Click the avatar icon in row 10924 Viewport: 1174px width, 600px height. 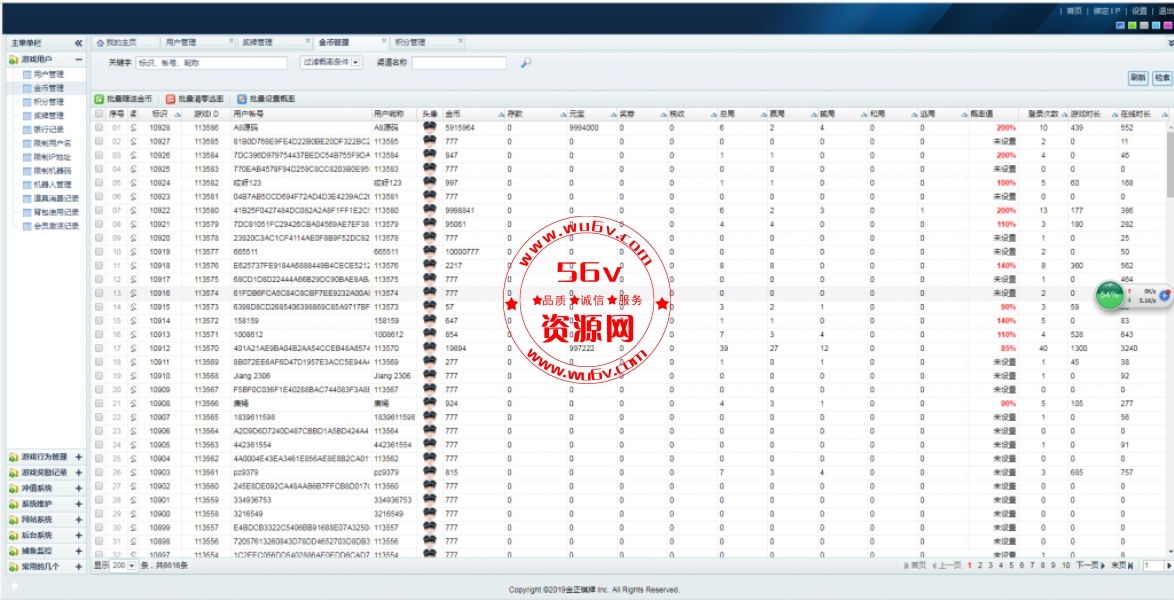tap(429, 182)
